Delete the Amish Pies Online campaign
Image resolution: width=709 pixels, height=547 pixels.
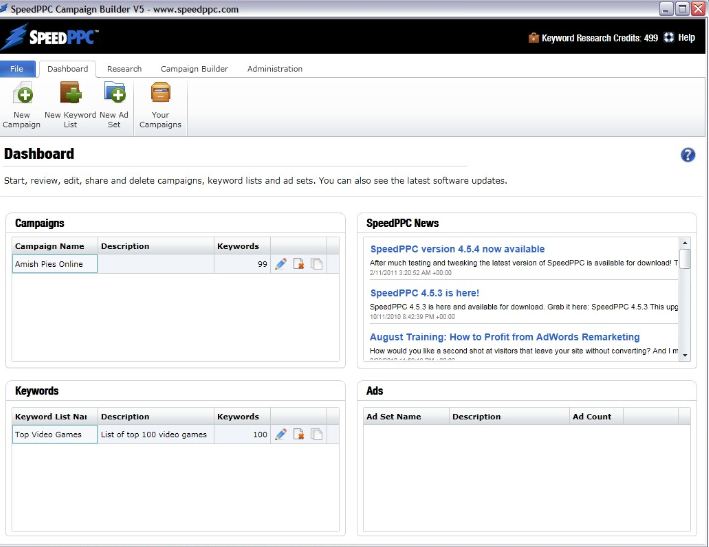(298, 264)
